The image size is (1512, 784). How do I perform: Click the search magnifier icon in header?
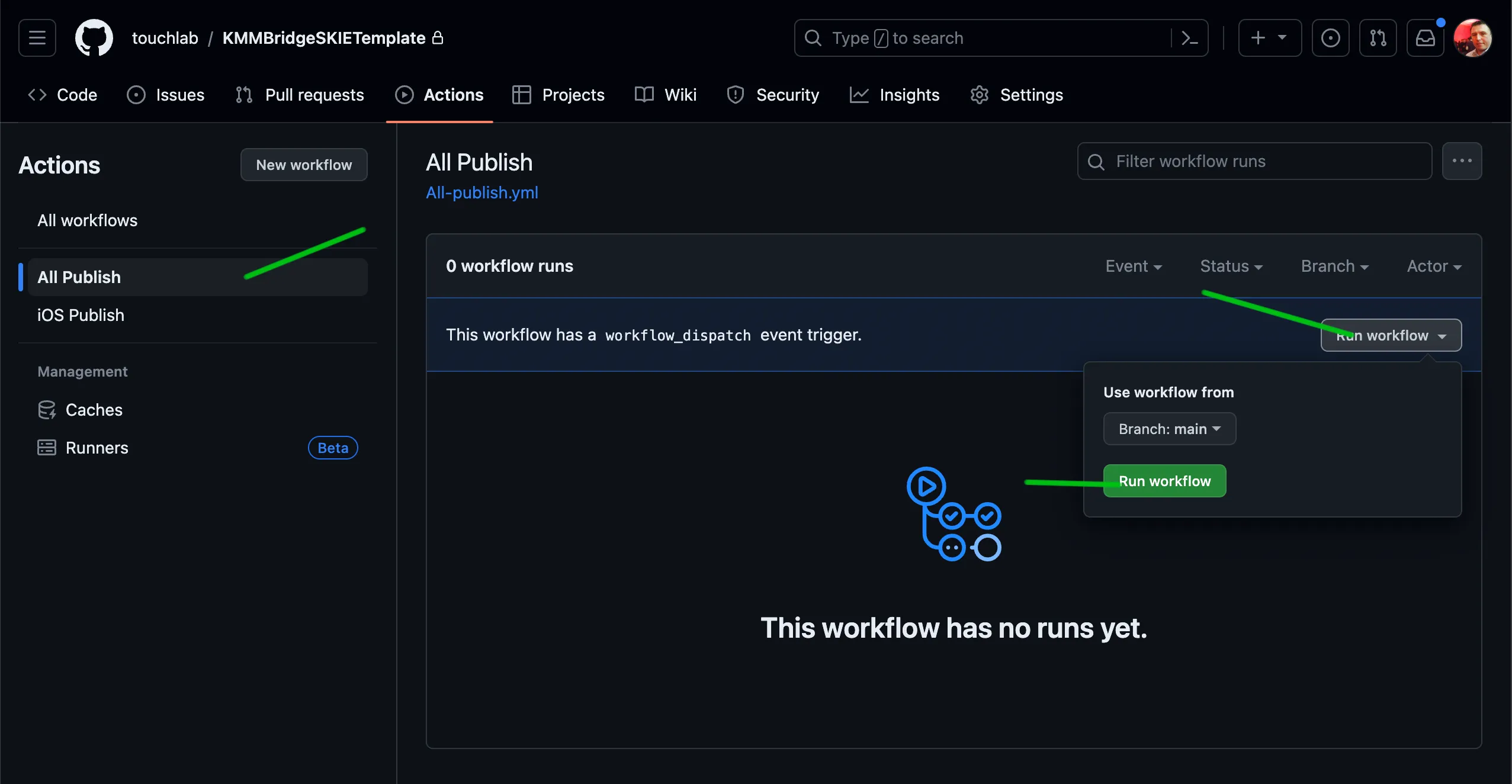click(x=813, y=38)
